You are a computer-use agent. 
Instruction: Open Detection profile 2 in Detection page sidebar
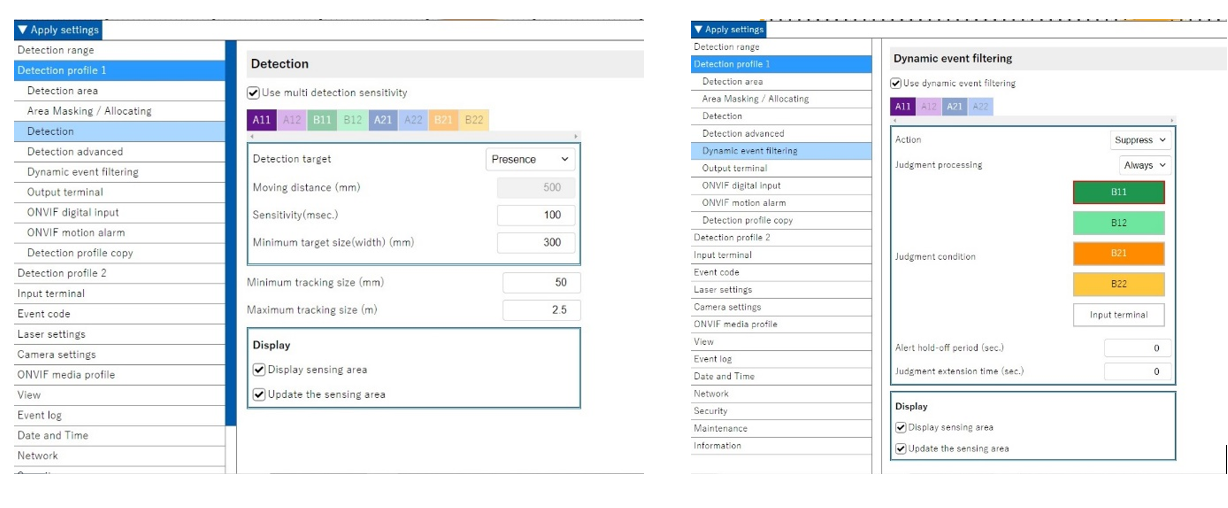pos(120,273)
